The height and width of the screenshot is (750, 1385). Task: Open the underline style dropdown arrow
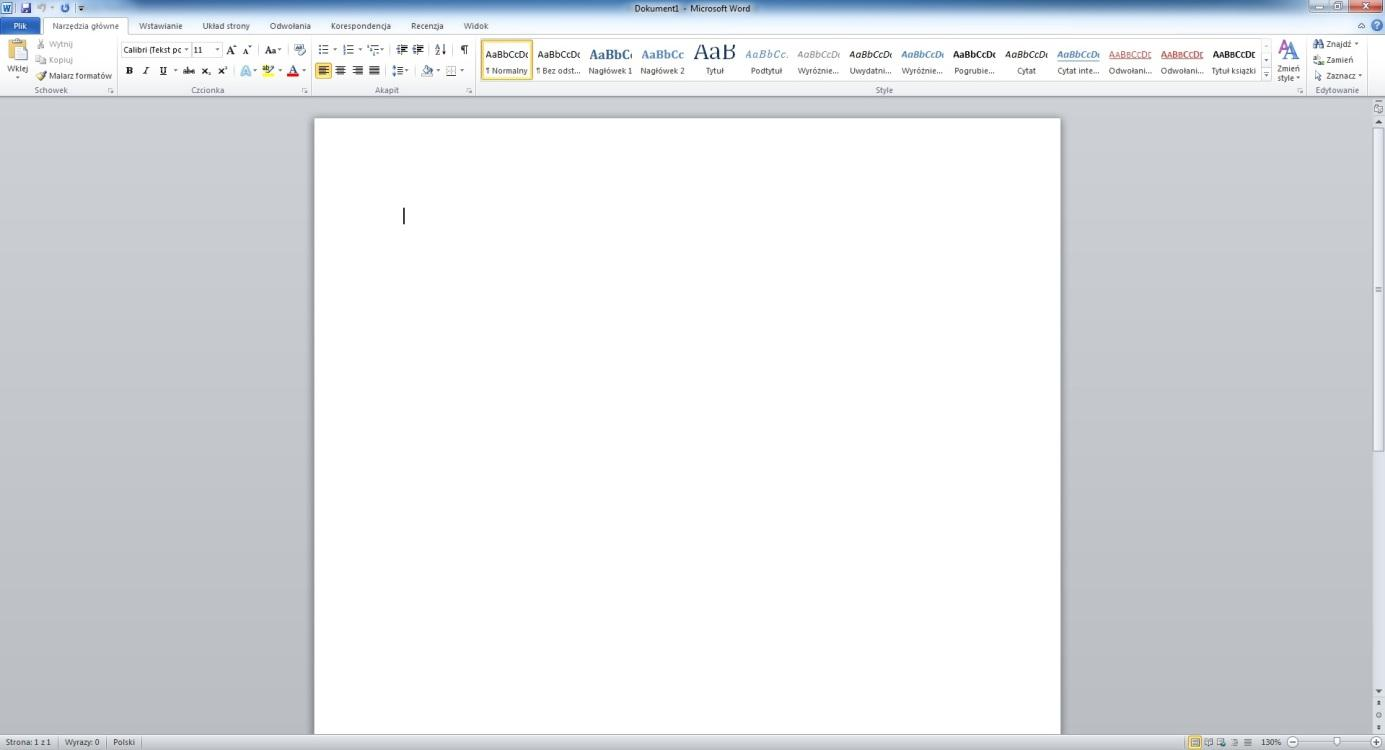click(x=175, y=71)
